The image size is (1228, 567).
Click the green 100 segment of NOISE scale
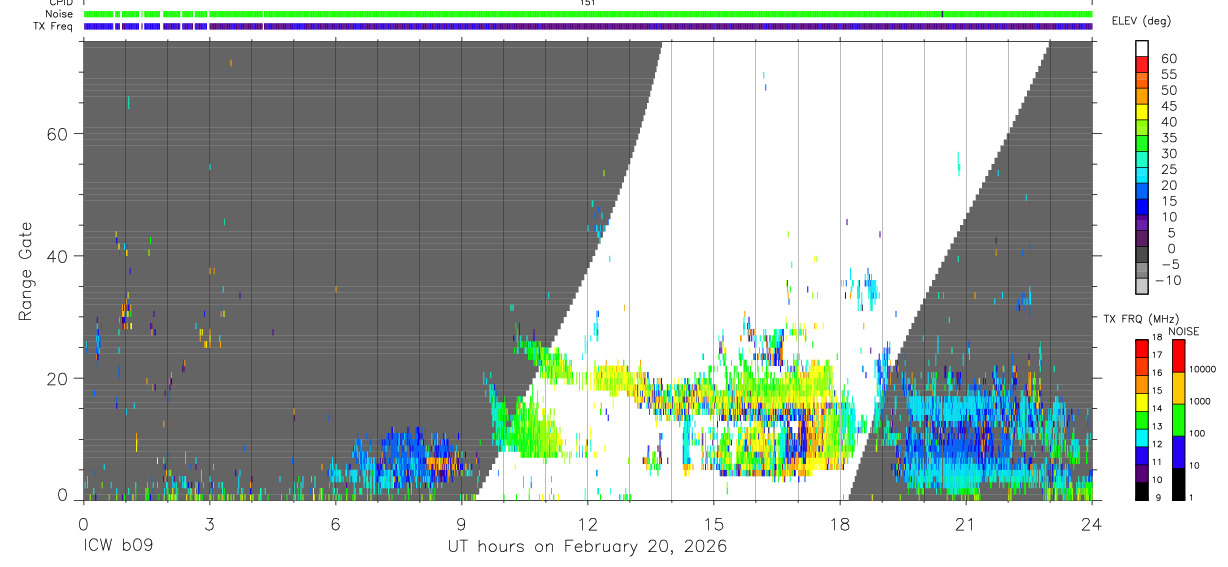(1178, 420)
